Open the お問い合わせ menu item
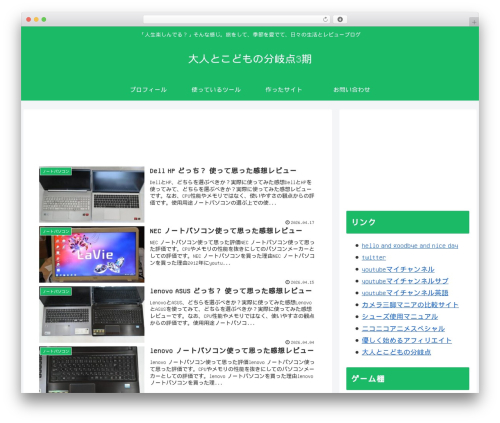This screenshot has height=423, width=500. [352, 89]
